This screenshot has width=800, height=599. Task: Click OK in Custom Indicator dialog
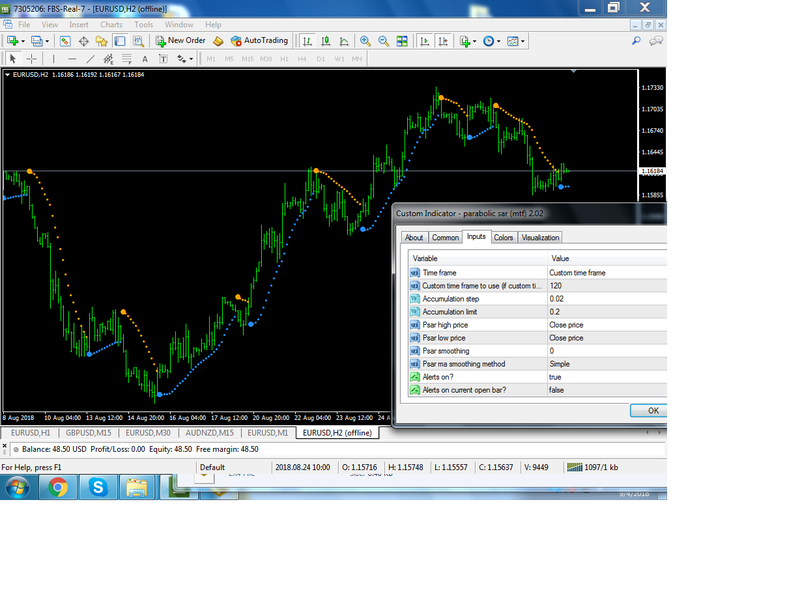coord(649,411)
